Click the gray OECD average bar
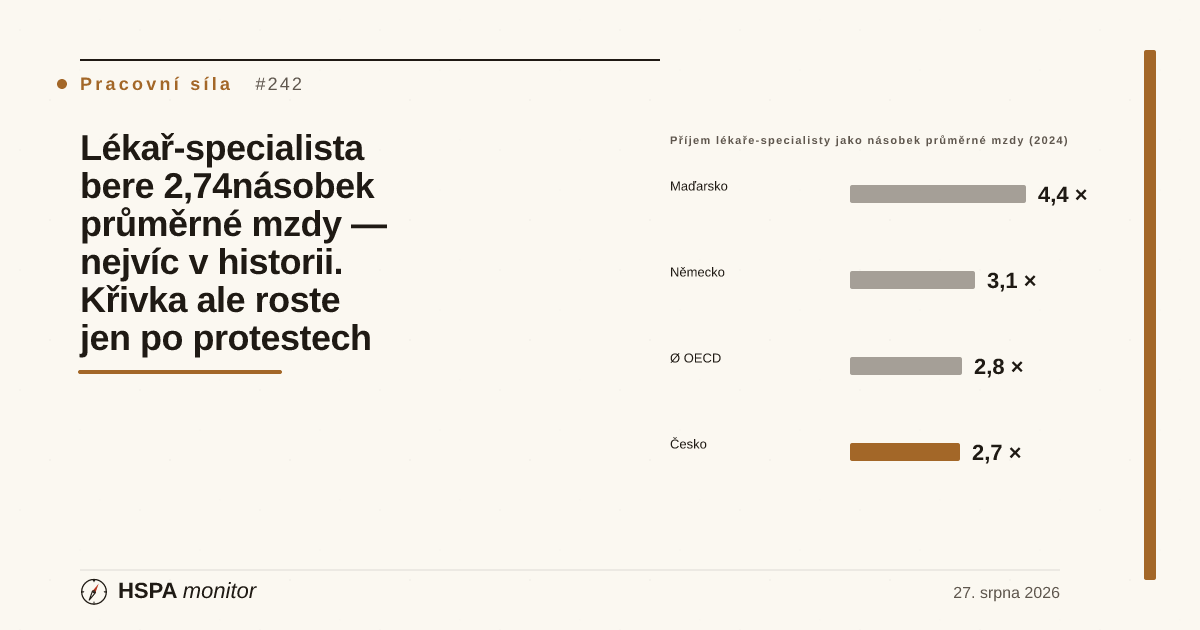The image size is (1200, 630). pos(906,366)
